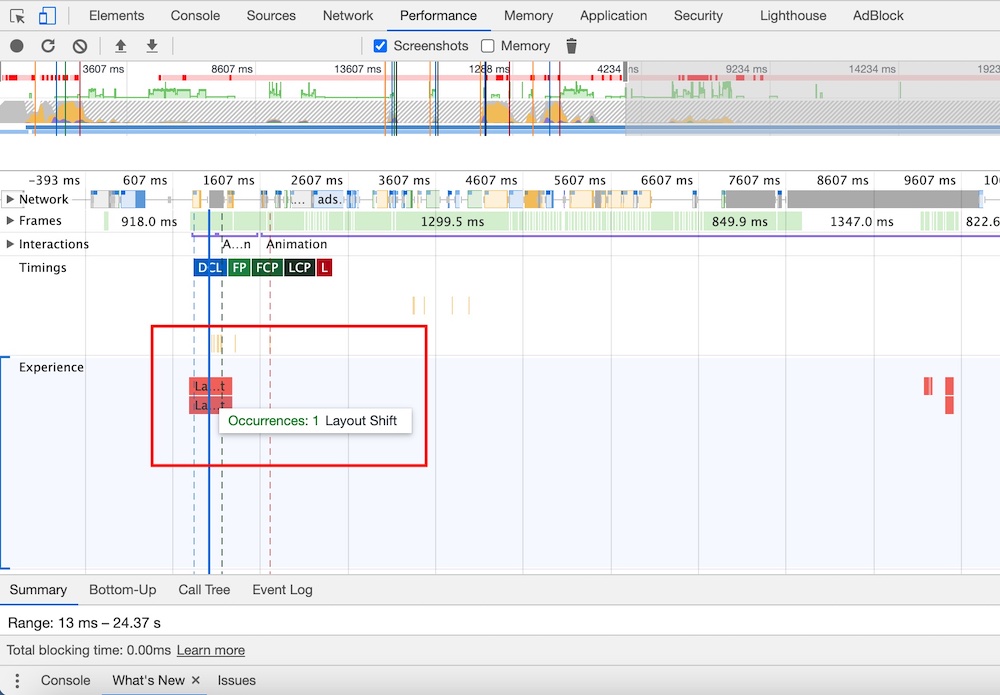Expand the Interactions track
Image resolution: width=1000 pixels, height=695 pixels.
10,244
